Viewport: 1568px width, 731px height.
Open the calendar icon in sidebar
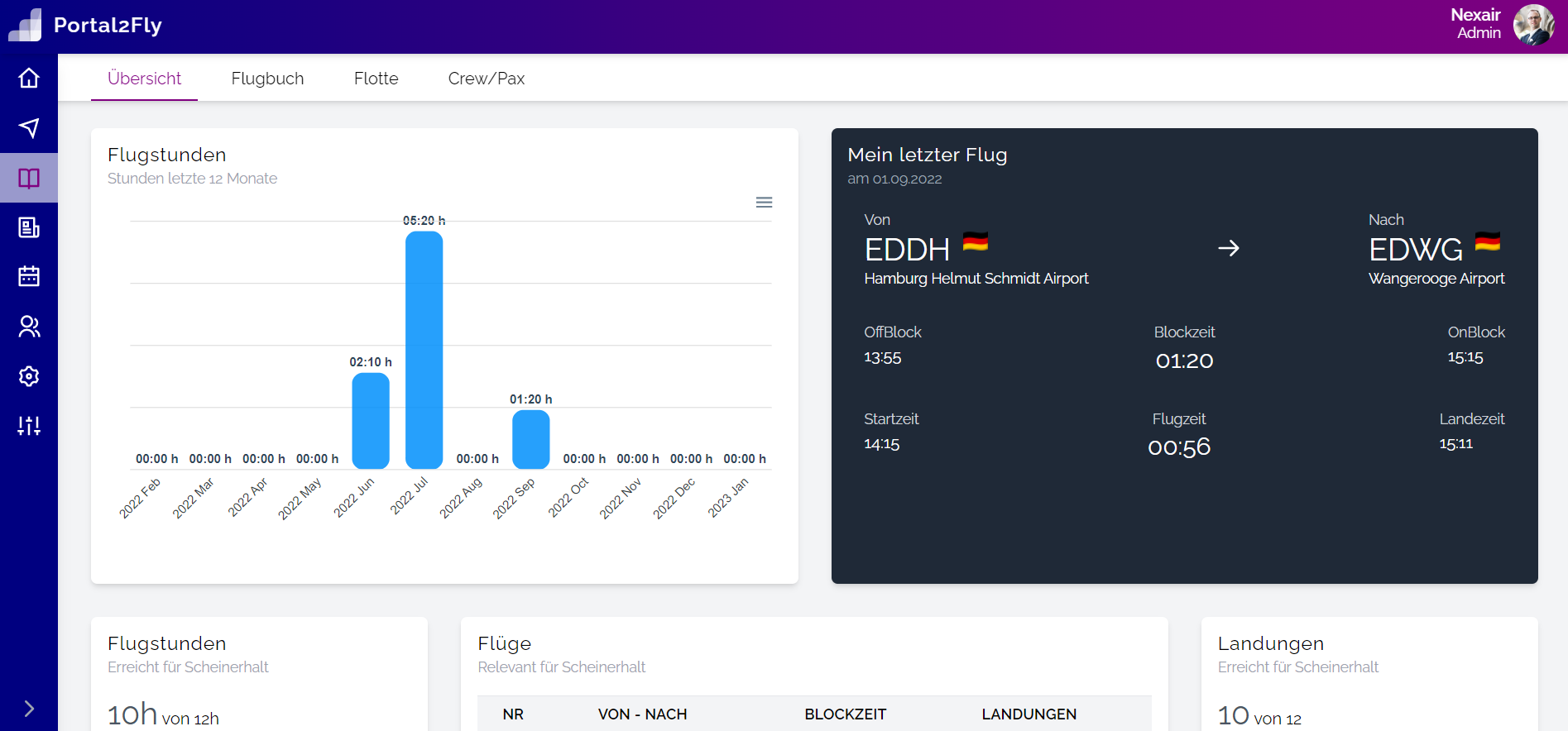29,276
